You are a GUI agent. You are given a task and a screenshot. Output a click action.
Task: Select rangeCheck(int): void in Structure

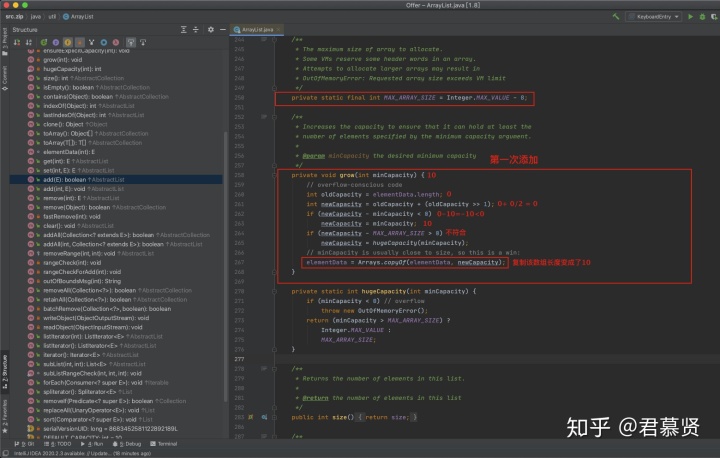pyautogui.click(x=72, y=263)
